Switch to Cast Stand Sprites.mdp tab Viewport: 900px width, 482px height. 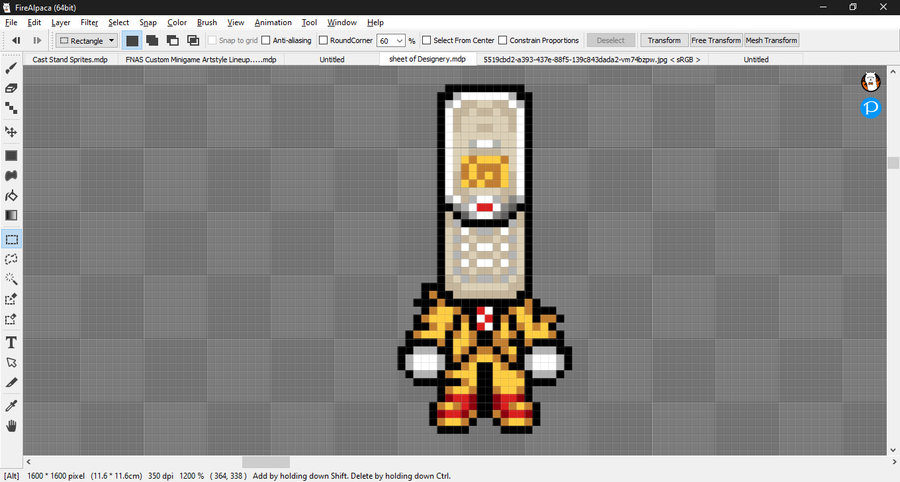pos(70,59)
